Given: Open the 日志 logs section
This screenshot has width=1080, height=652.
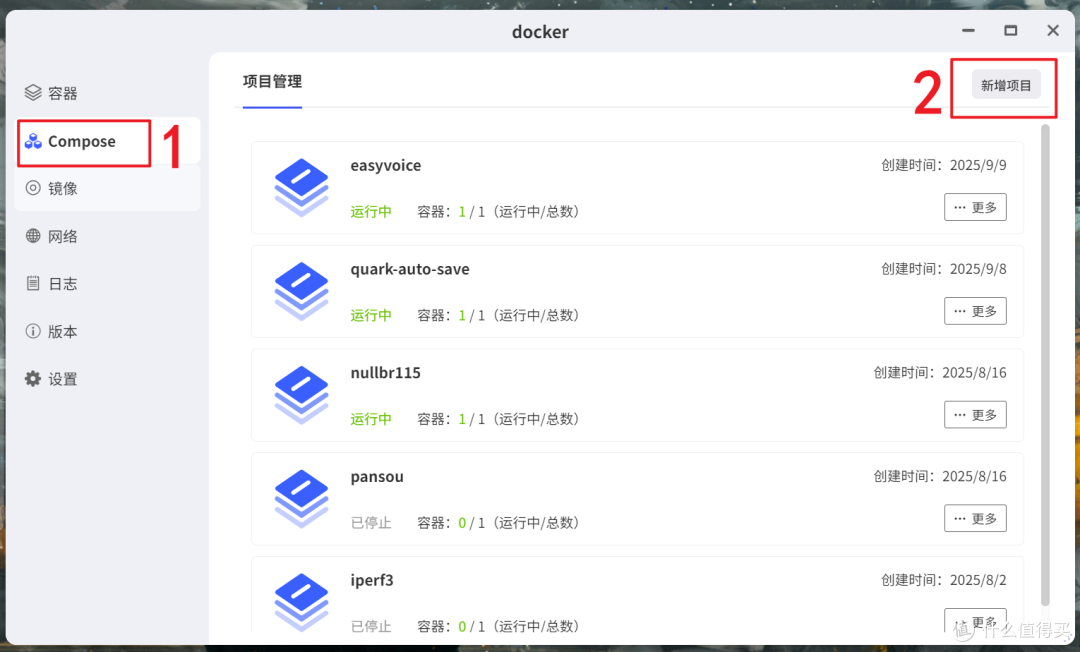Looking at the screenshot, I should 107,284.
